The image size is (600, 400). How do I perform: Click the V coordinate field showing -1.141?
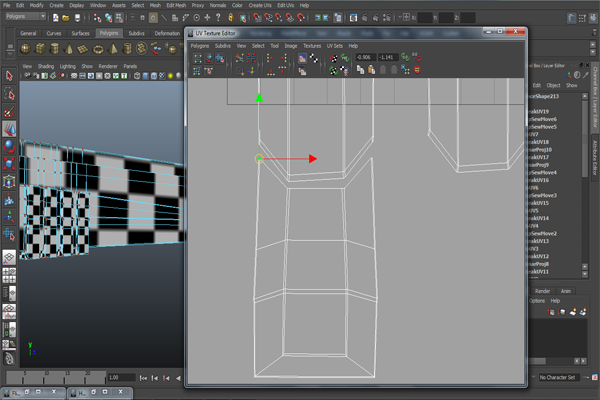point(388,57)
